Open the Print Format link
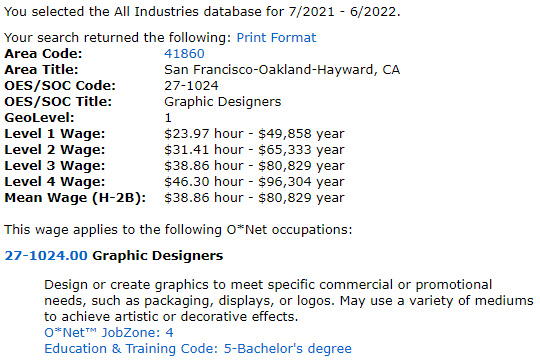 (x=276, y=38)
